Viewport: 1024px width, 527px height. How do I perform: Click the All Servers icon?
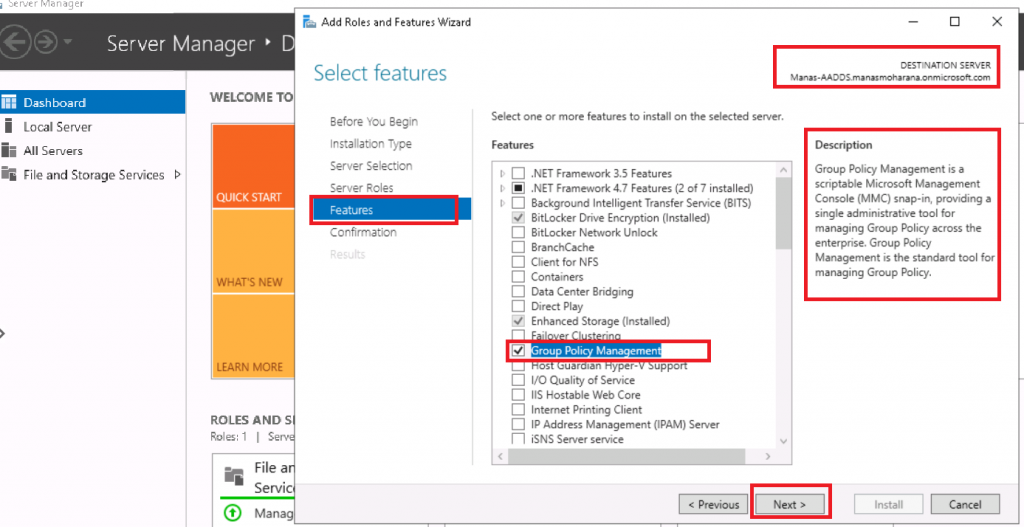coord(10,151)
